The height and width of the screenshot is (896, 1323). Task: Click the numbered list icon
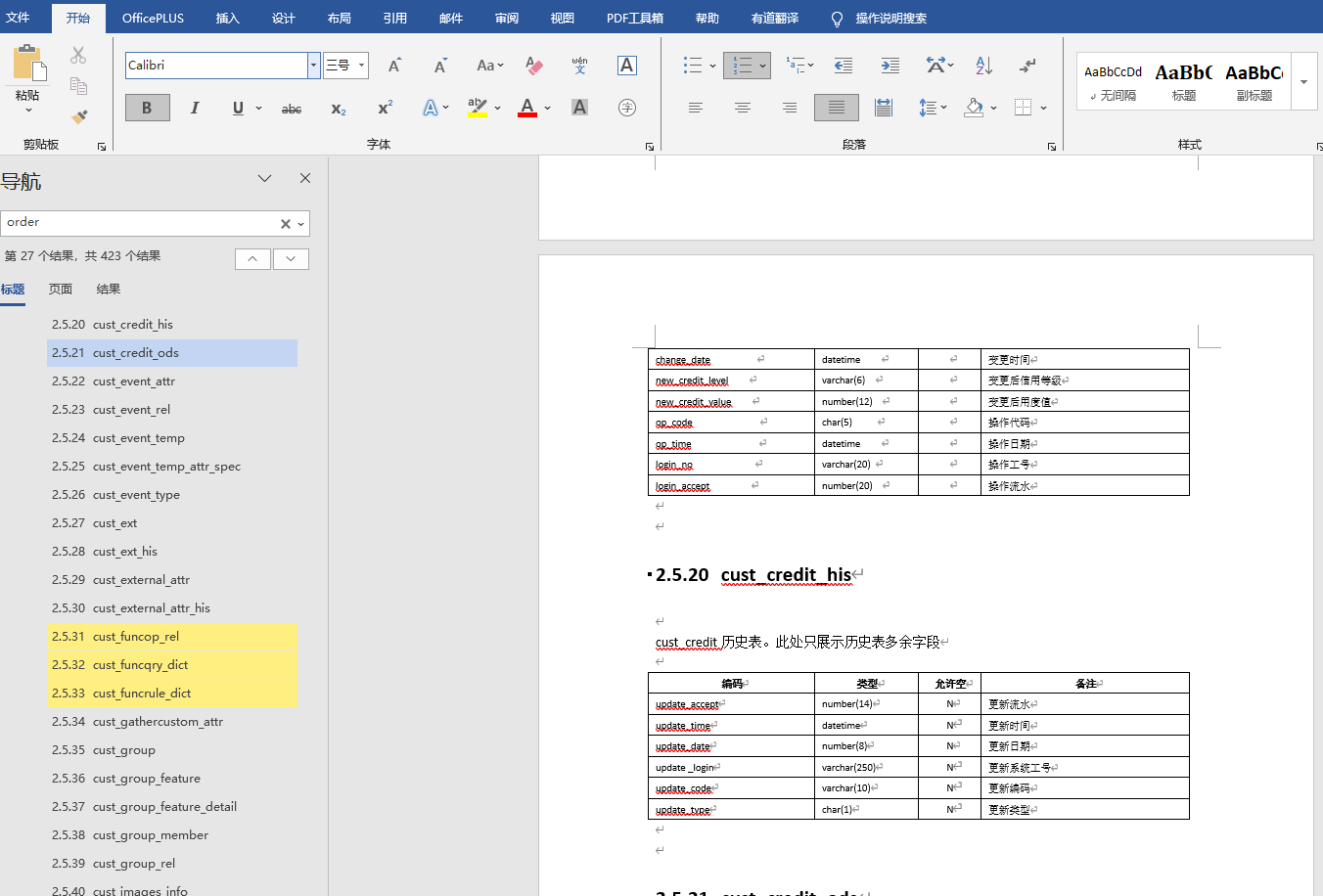(743, 66)
